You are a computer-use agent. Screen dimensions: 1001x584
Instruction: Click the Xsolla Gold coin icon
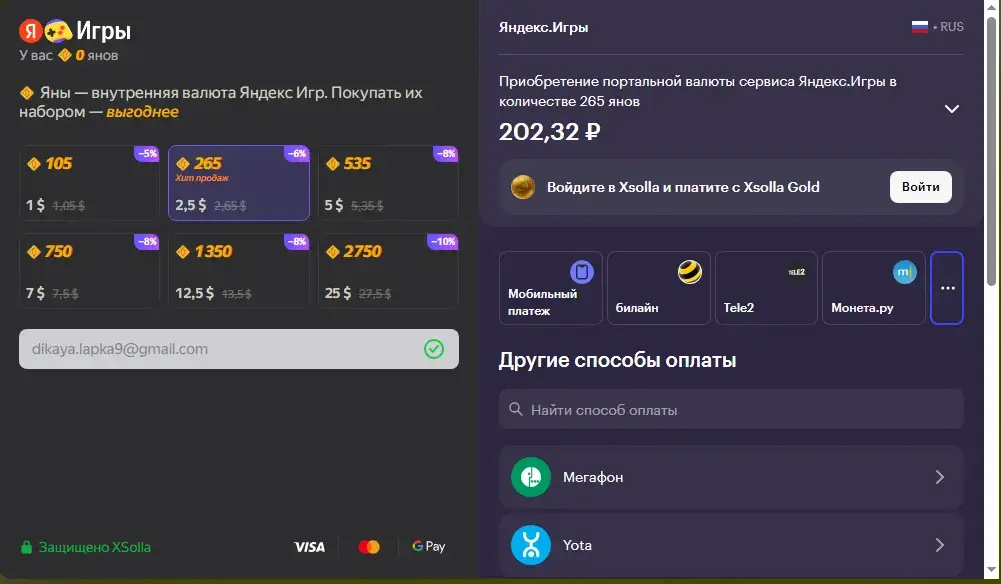pyautogui.click(x=523, y=187)
